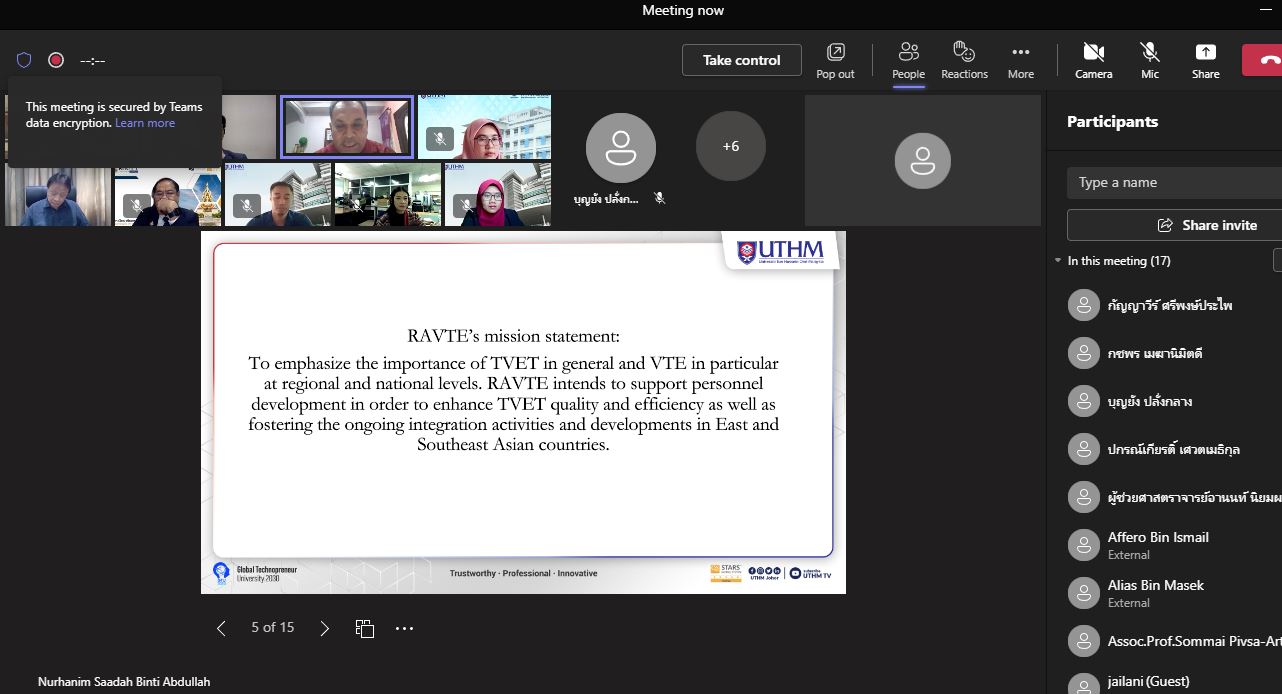Turn on the Camera
The image size is (1282, 694).
tap(1093, 60)
